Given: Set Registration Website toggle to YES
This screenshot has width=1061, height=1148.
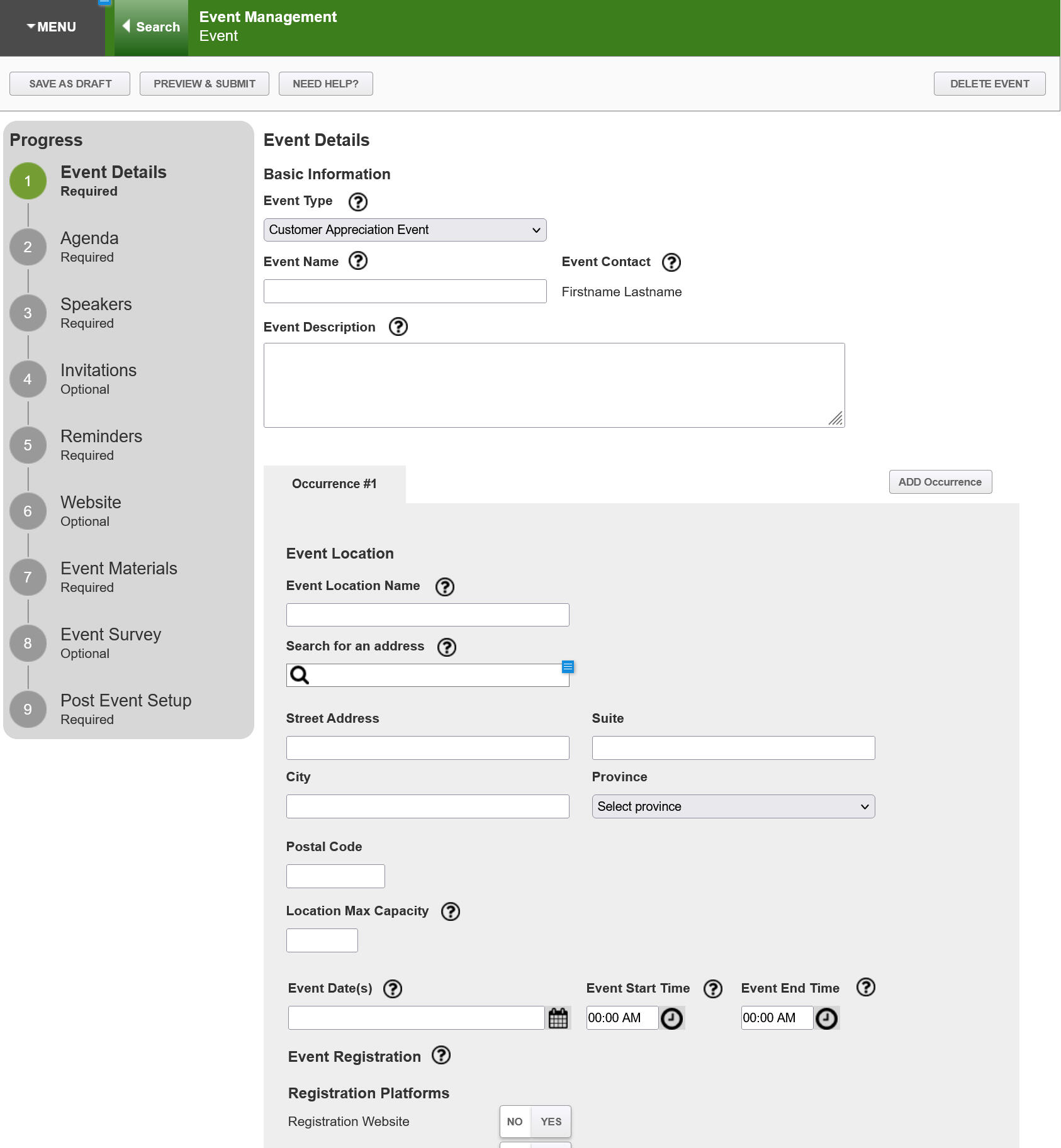Looking at the screenshot, I should coord(551,1122).
